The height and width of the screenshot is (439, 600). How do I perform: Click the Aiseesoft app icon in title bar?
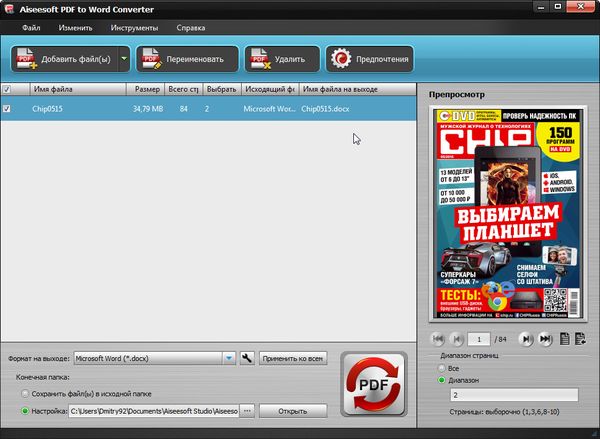point(9,9)
